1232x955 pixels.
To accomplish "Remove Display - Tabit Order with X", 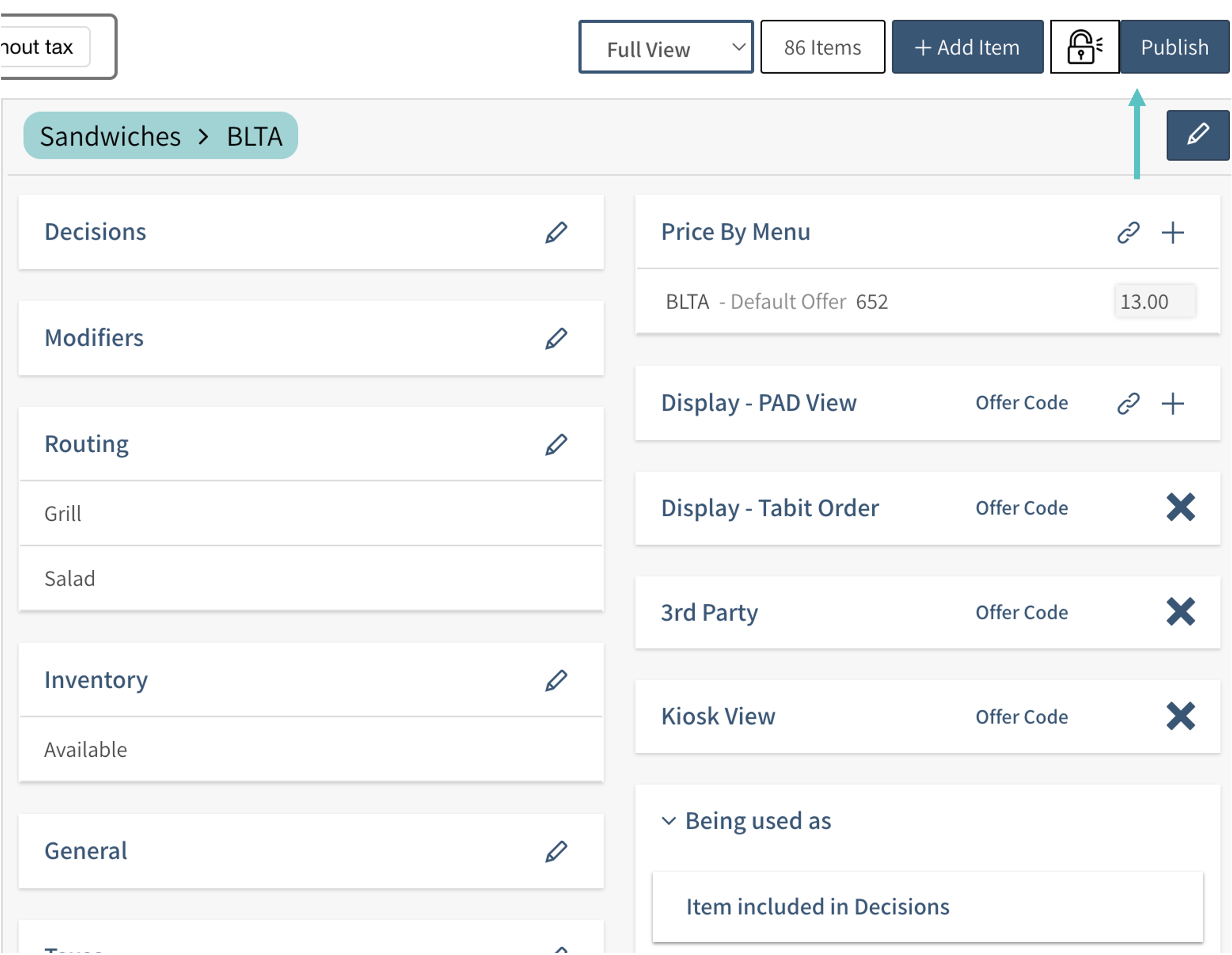I will click(1180, 507).
